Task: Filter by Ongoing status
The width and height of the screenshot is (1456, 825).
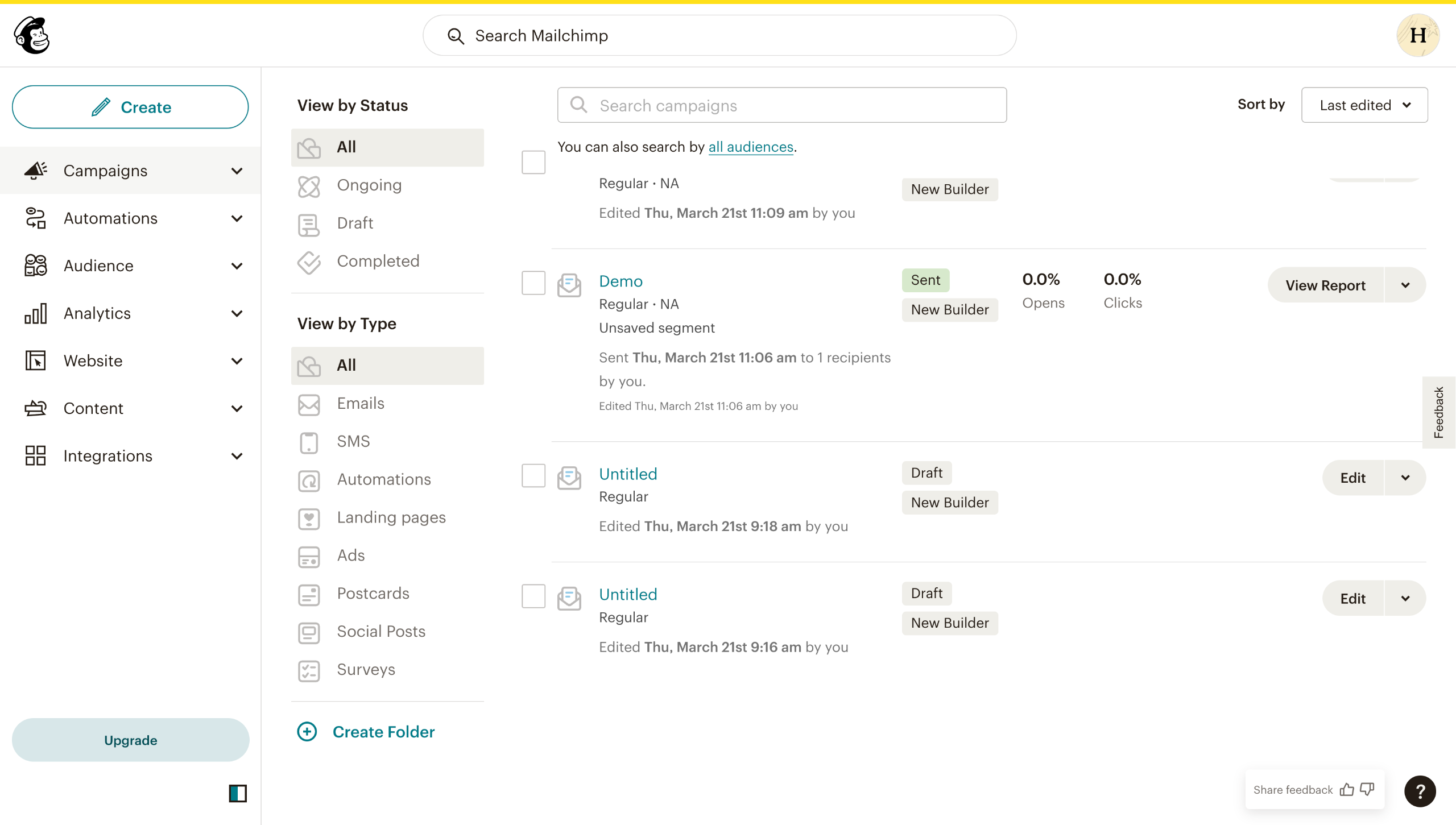Action: [387, 185]
